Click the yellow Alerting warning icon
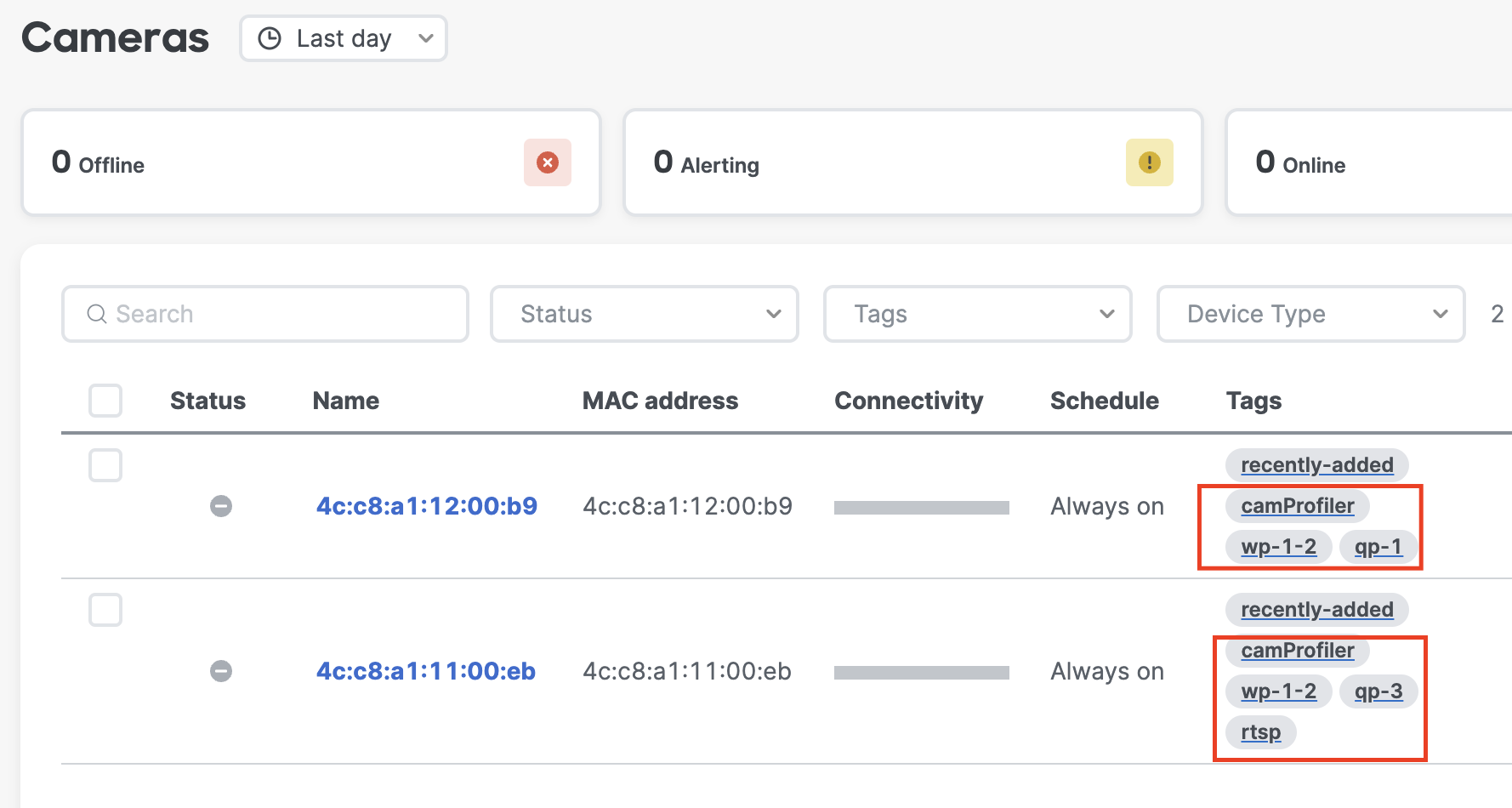The width and height of the screenshot is (1512, 808). tap(1149, 162)
